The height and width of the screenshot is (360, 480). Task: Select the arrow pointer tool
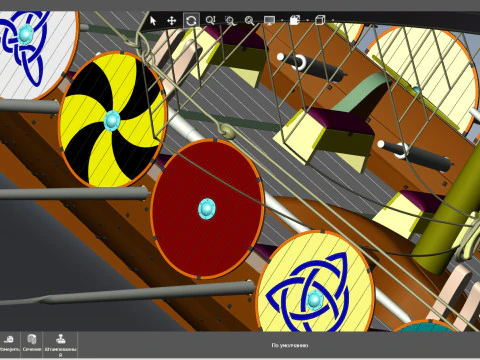[x=153, y=21]
